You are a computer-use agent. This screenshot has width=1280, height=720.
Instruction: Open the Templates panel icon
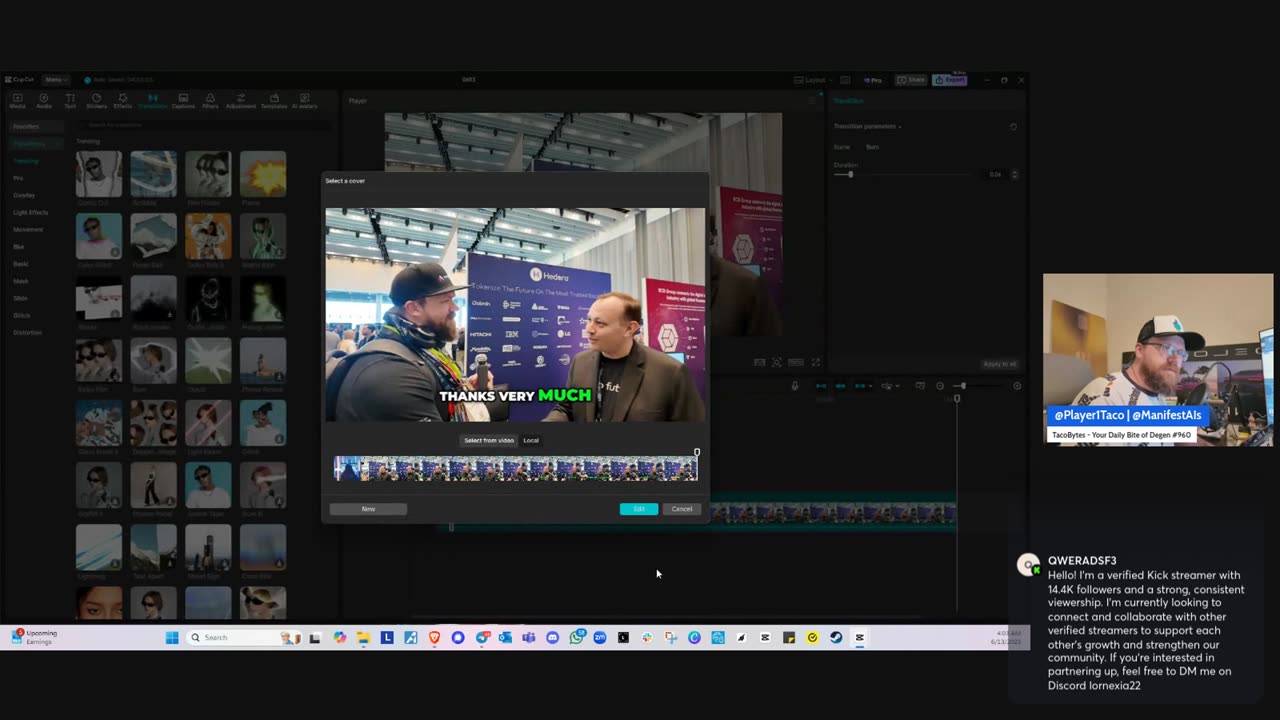click(274, 101)
